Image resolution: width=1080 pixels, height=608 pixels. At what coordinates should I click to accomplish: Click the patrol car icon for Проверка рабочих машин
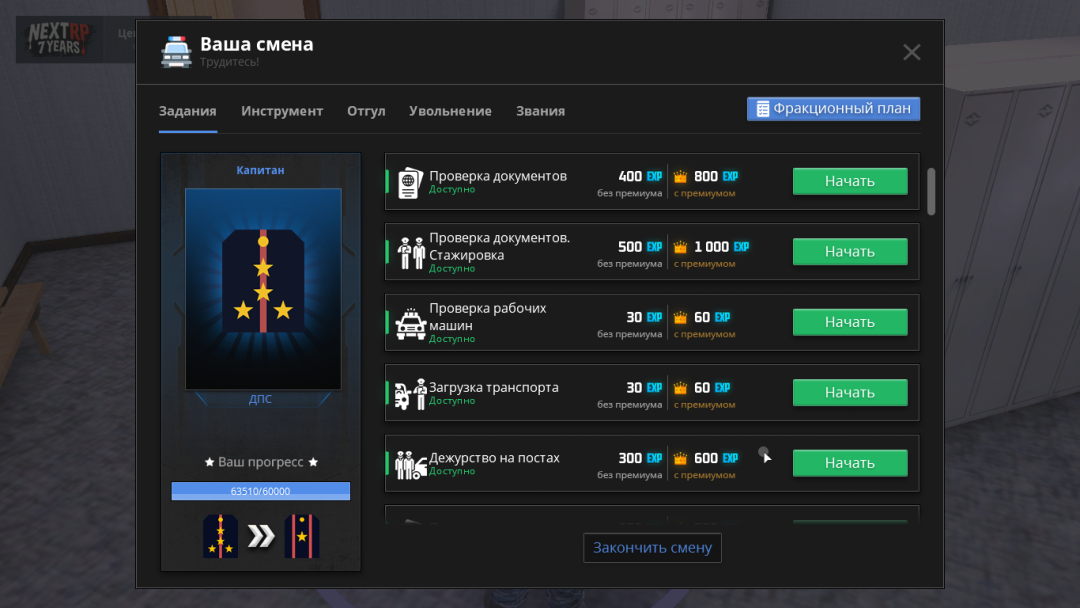click(x=410, y=324)
